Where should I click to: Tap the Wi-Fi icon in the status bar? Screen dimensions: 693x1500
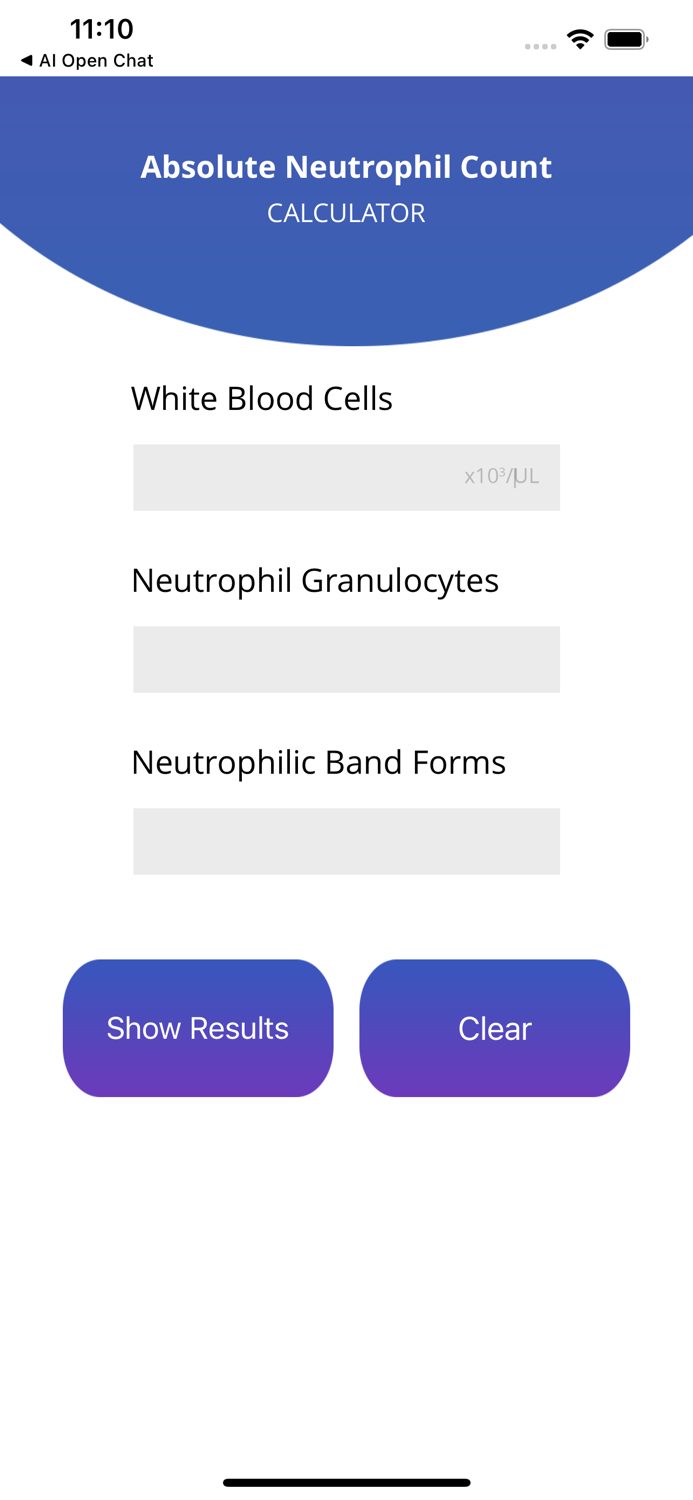coord(580,41)
